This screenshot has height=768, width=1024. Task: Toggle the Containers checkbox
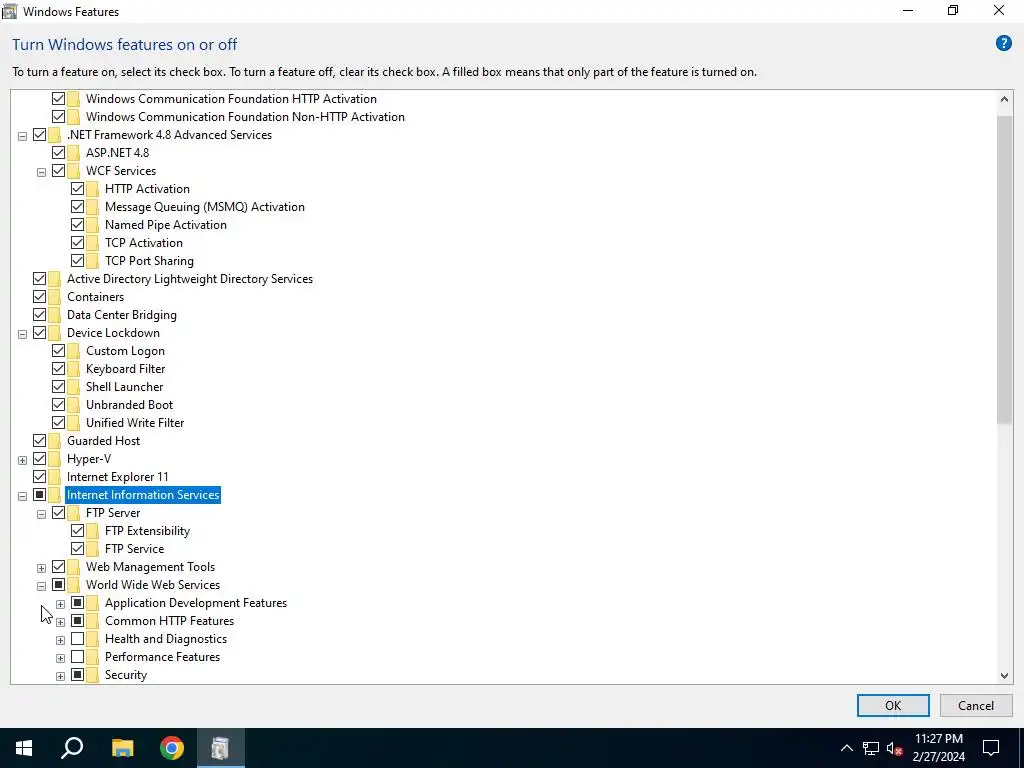(x=39, y=296)
